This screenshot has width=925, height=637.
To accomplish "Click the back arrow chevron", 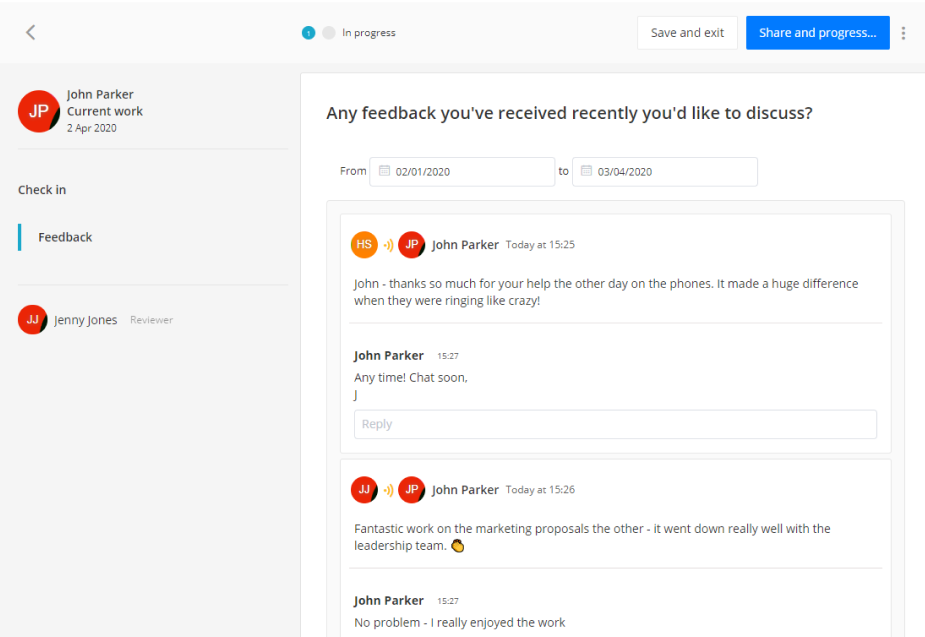I will coord(31,32).
